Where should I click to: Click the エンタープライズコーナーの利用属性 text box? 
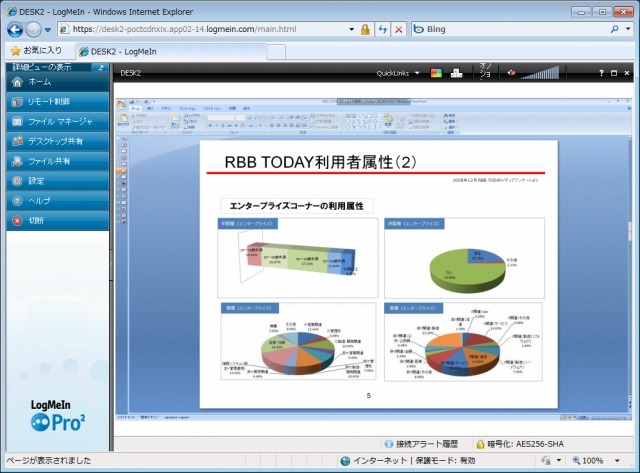[x=297, y=206]
